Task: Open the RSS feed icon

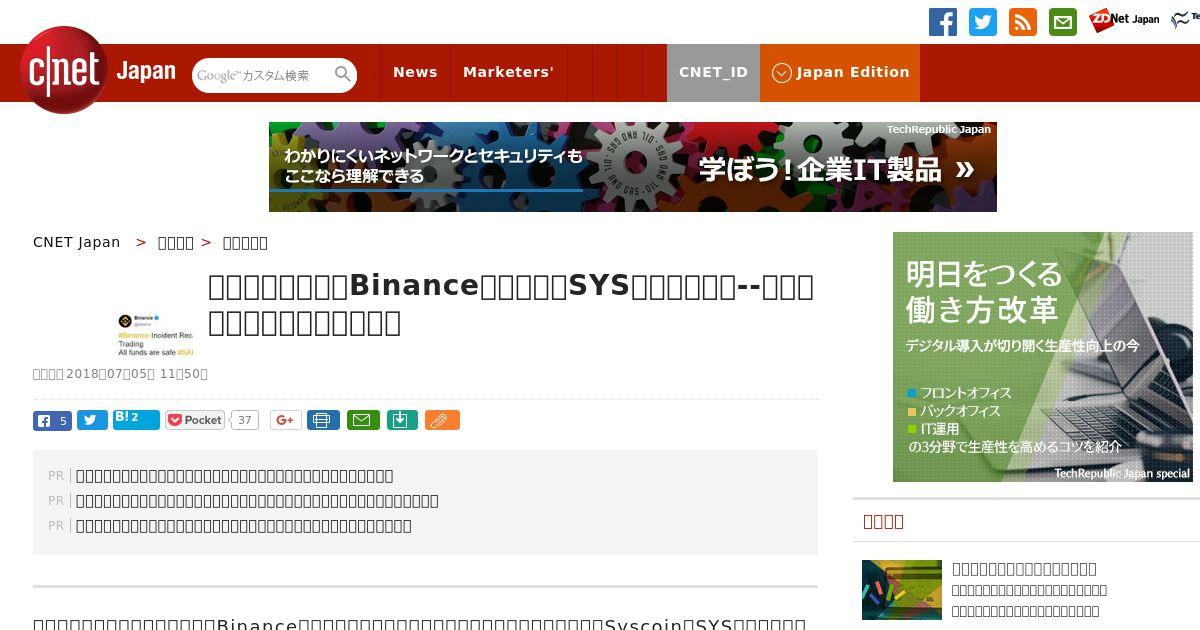Action: tap(1023, 22)
